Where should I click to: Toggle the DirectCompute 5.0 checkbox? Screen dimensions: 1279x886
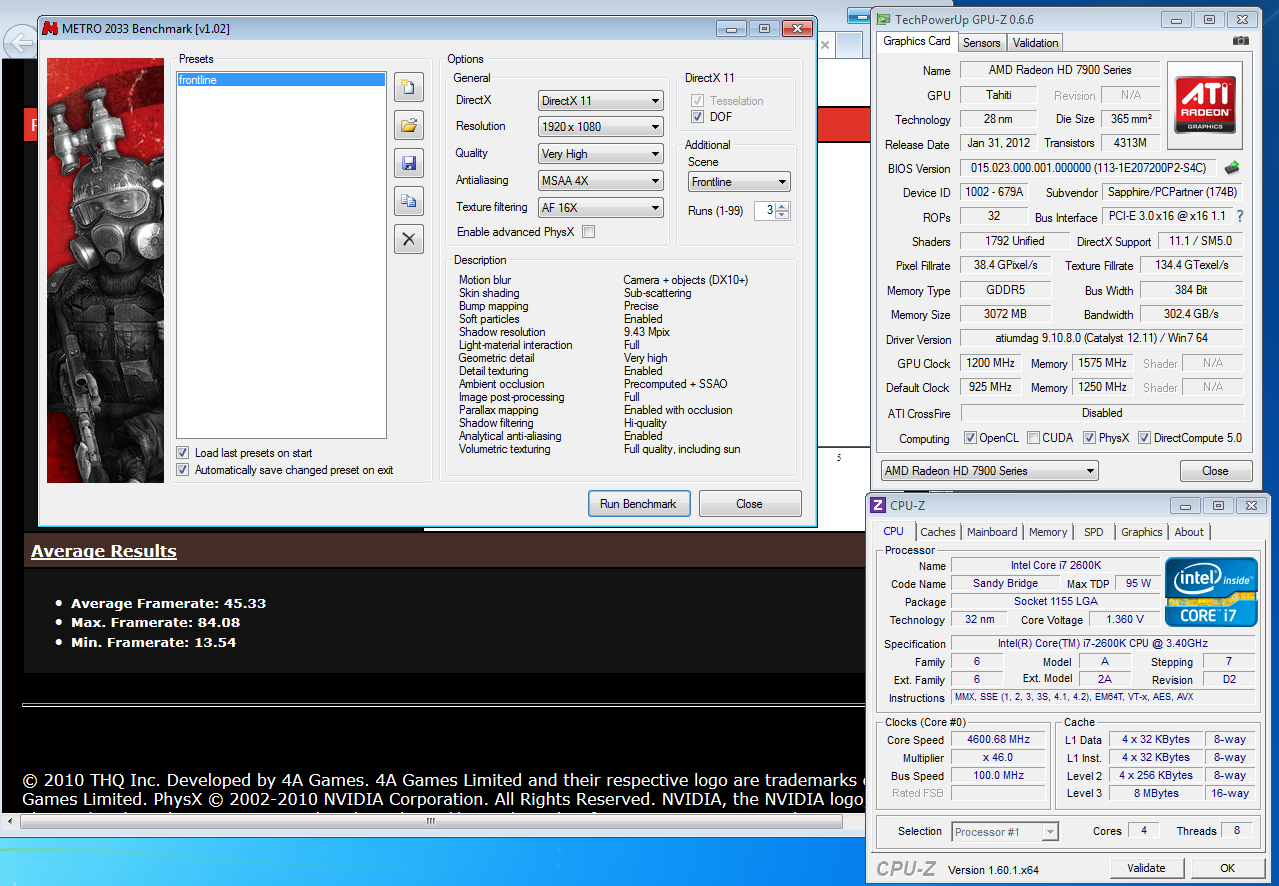coord(1144,438)
